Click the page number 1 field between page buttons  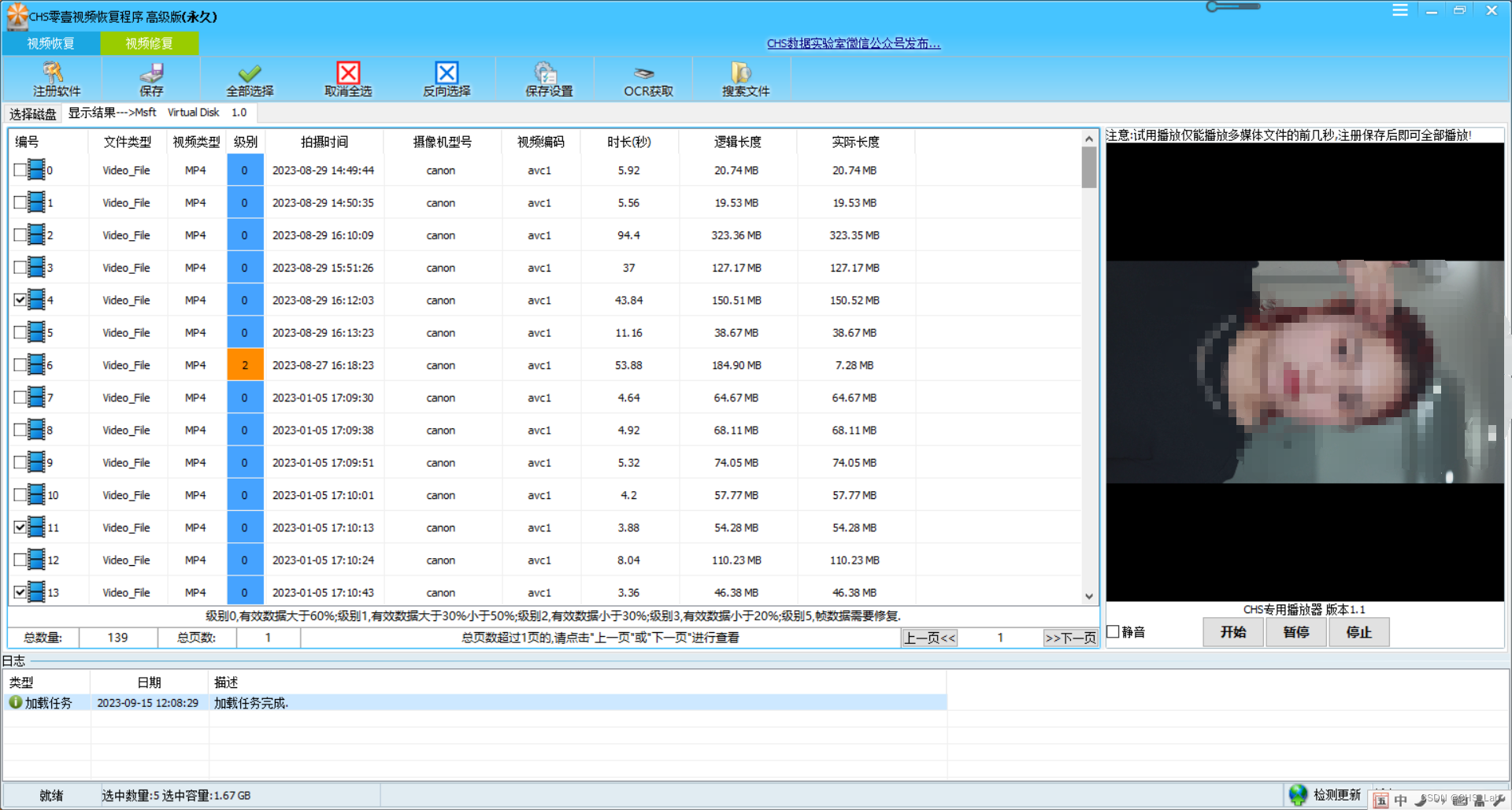[x=1000, y=638]
